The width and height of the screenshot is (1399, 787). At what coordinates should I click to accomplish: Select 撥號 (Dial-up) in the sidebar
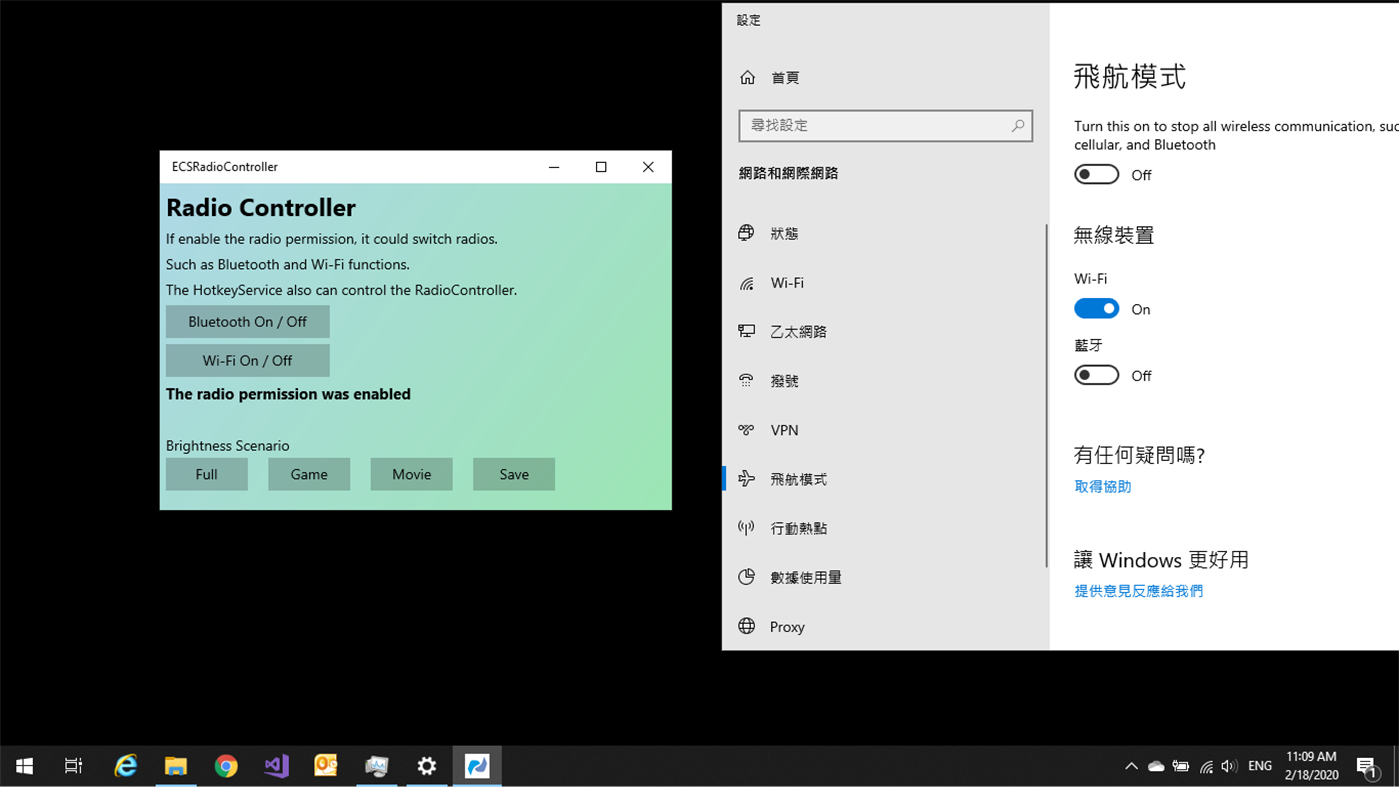click(784, 380)
